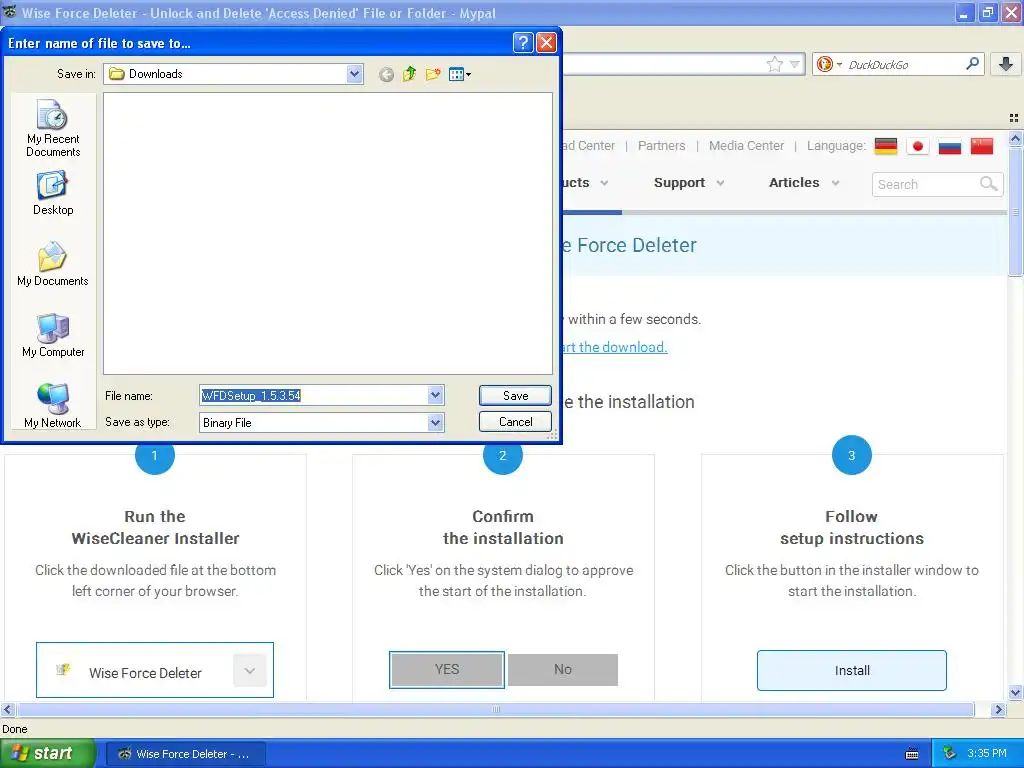This screenshot has width=1024, height=768.
Task: Bookmark this page with the star icon
Action: [x=775, y=64]
